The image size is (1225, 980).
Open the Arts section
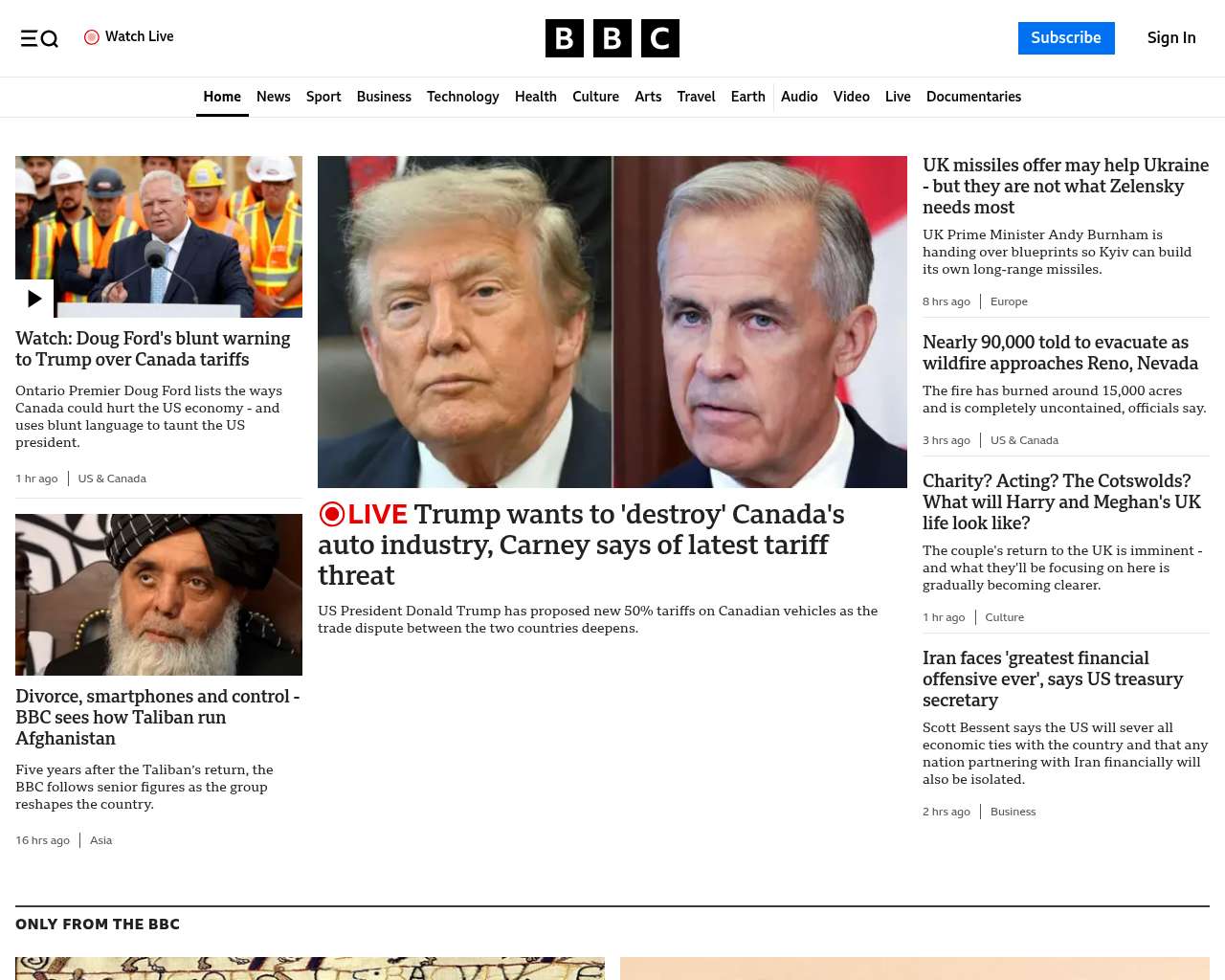coord(648,97)
